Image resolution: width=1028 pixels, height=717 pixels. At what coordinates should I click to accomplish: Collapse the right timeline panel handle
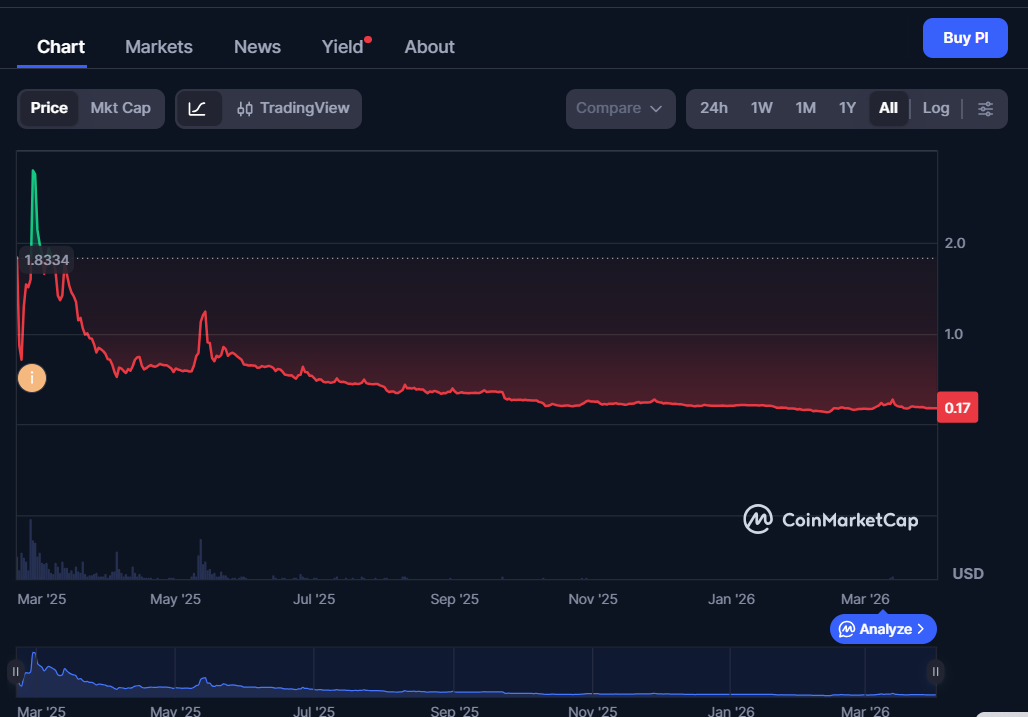(x=934, y=671)
